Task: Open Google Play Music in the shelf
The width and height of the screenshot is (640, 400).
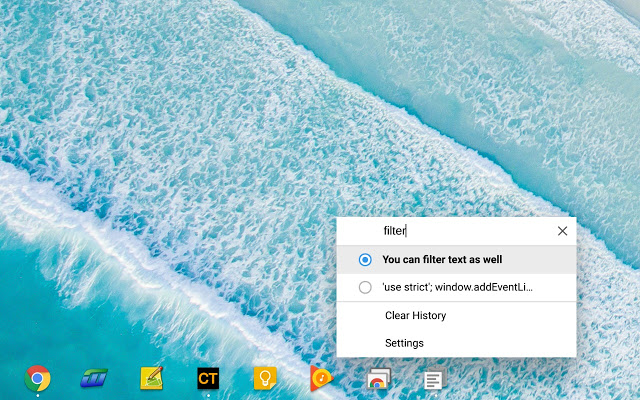Action: point(322,378)
